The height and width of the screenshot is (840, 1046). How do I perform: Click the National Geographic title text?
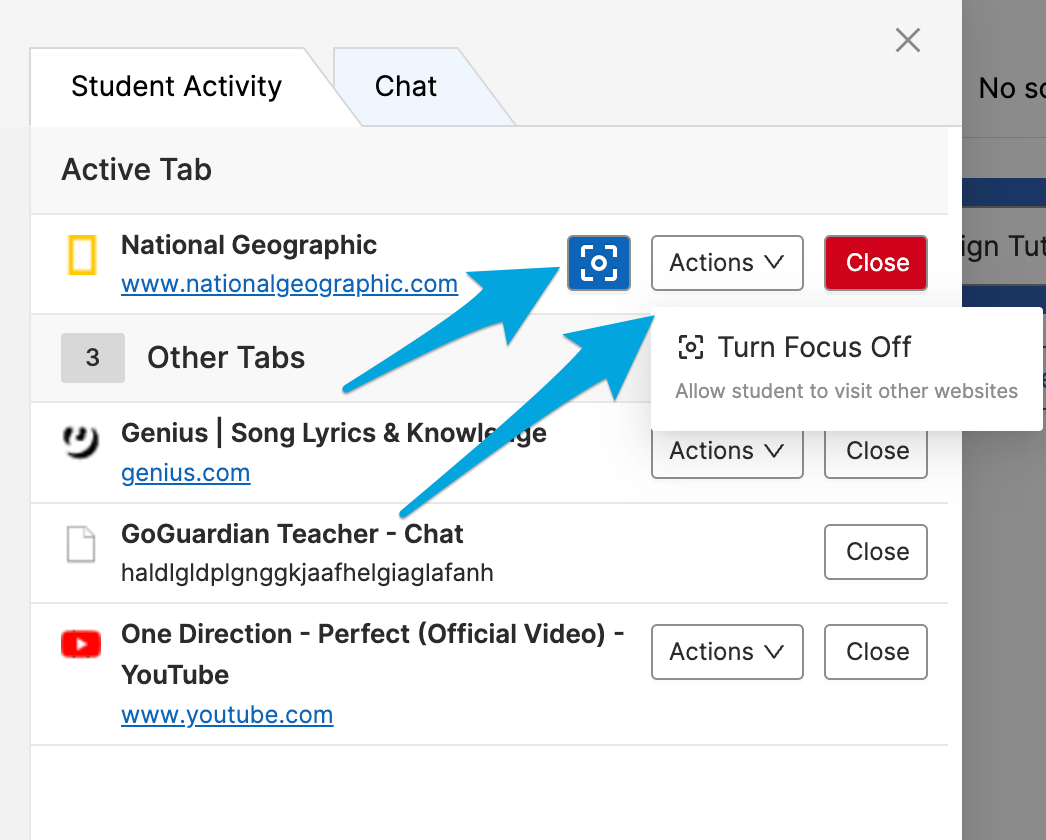point(249,245)
